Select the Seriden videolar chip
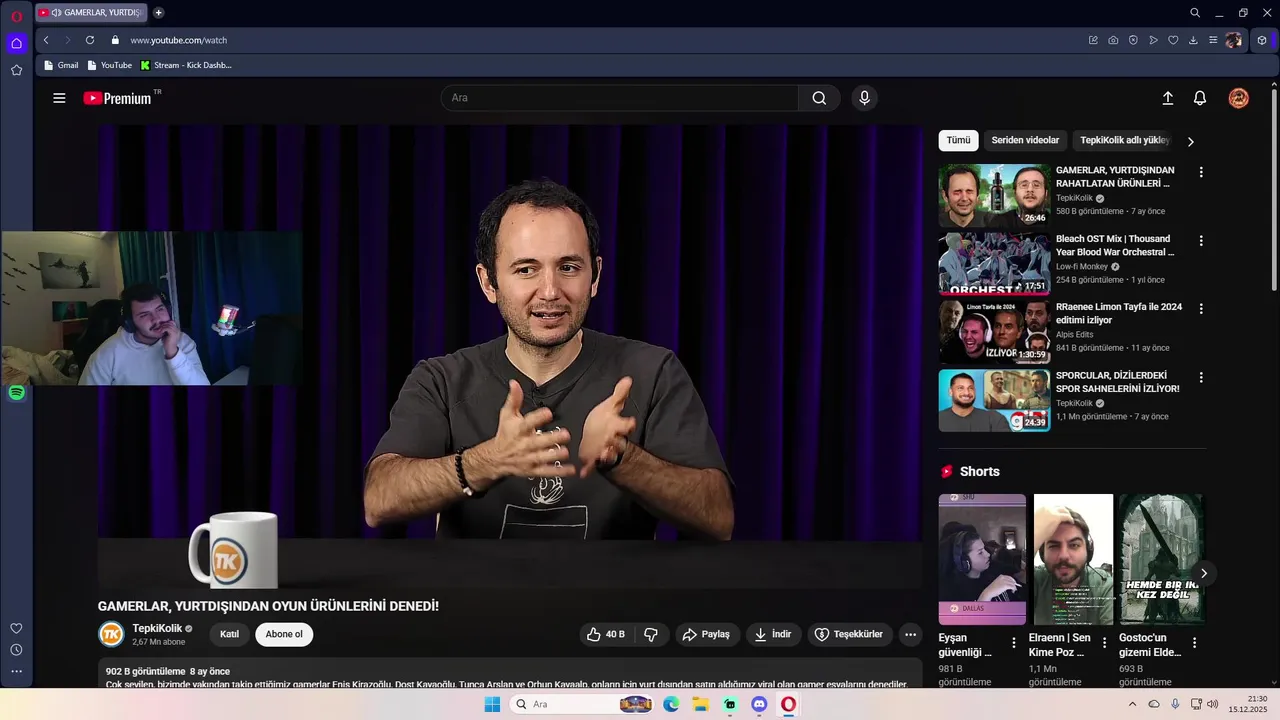 click(1025, 140)
